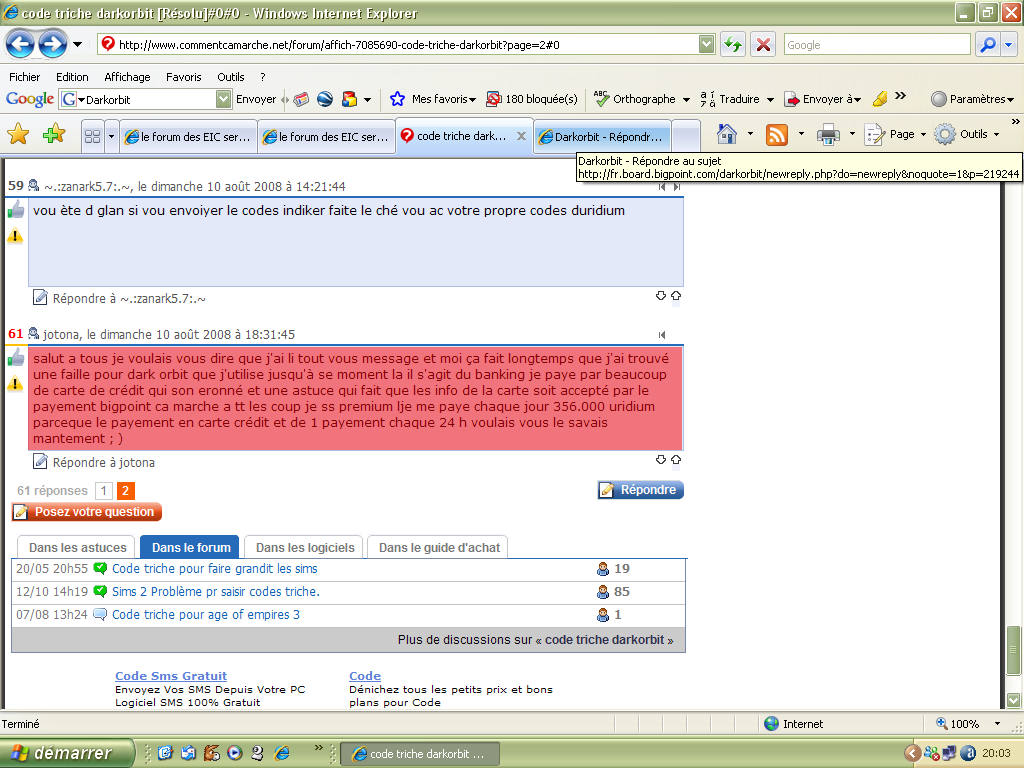1024x768 pixels.
Task: Open the search provider dropdown arrow
Action: point(1009,44)
